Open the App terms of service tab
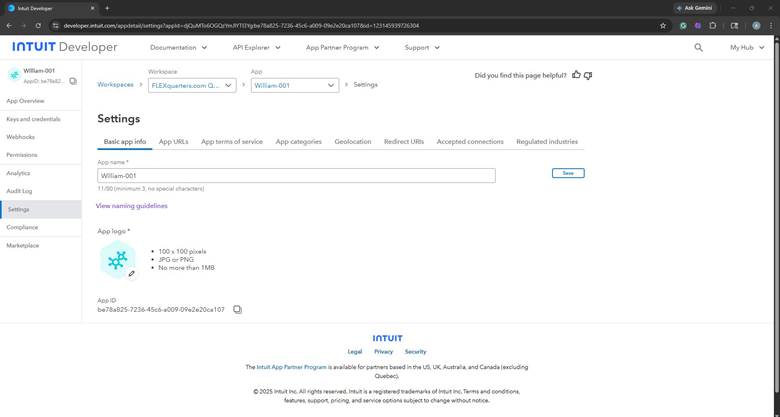 point(232,141)
